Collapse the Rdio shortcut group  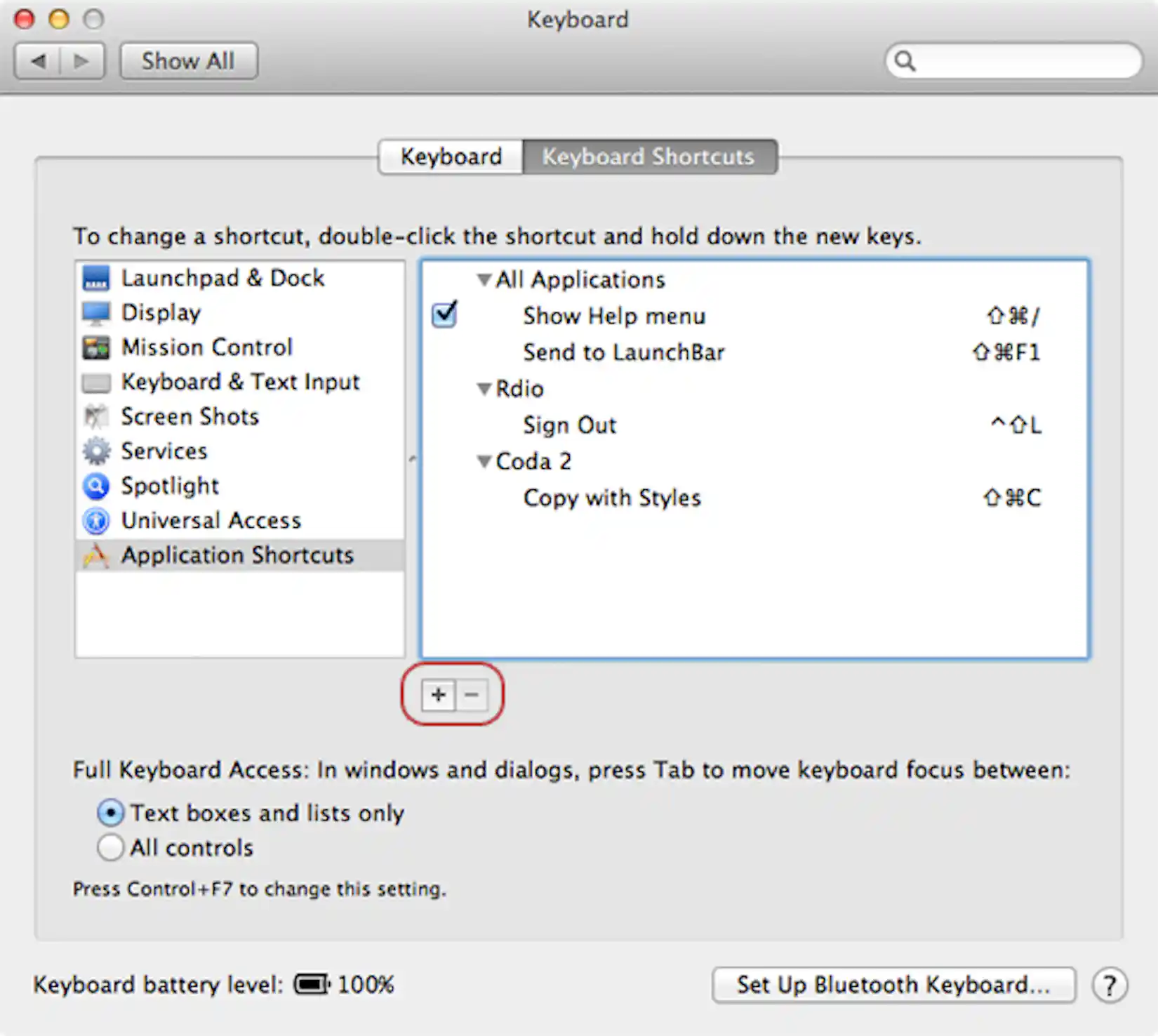483,389
